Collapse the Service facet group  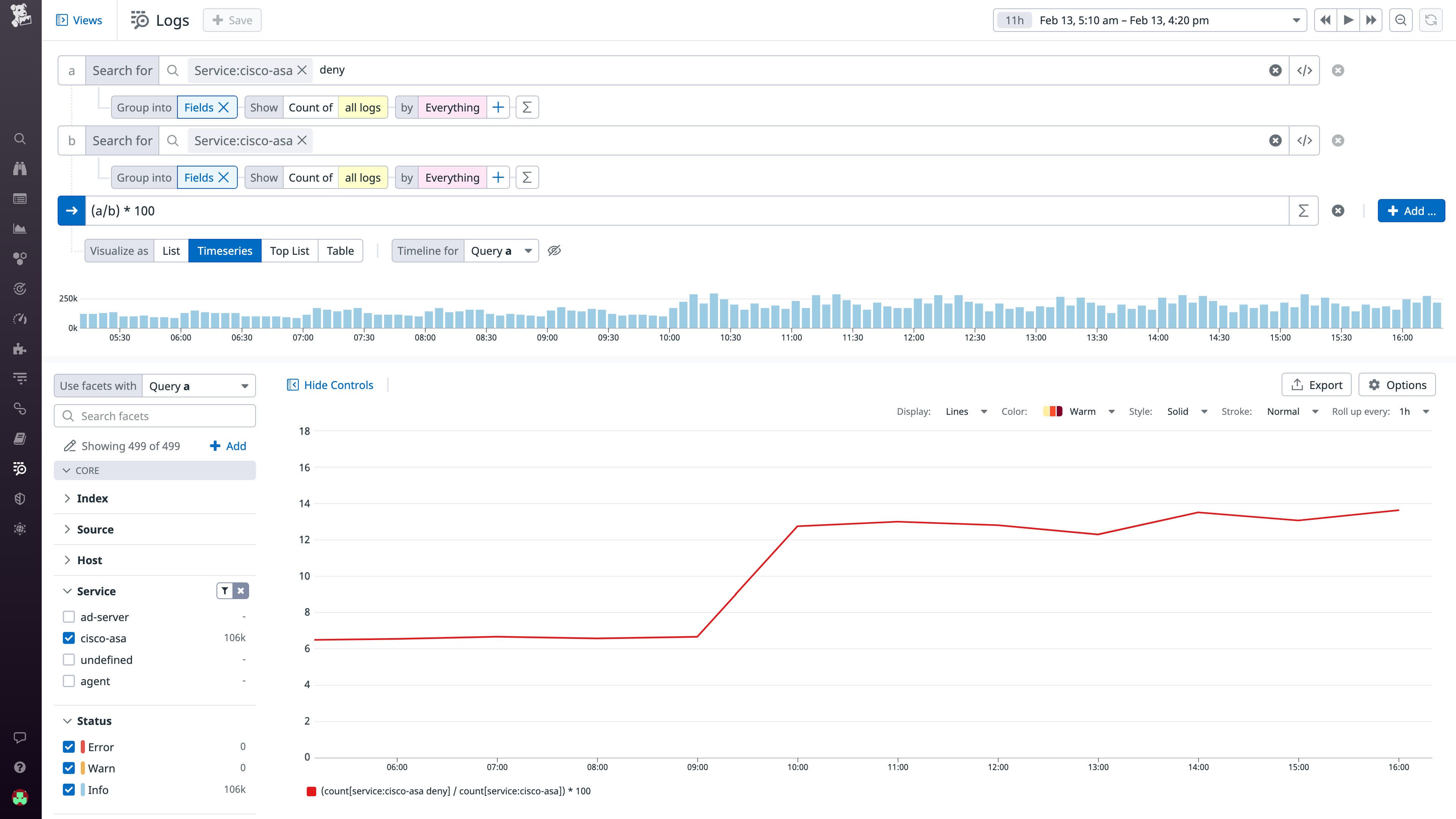click(67, 591)
